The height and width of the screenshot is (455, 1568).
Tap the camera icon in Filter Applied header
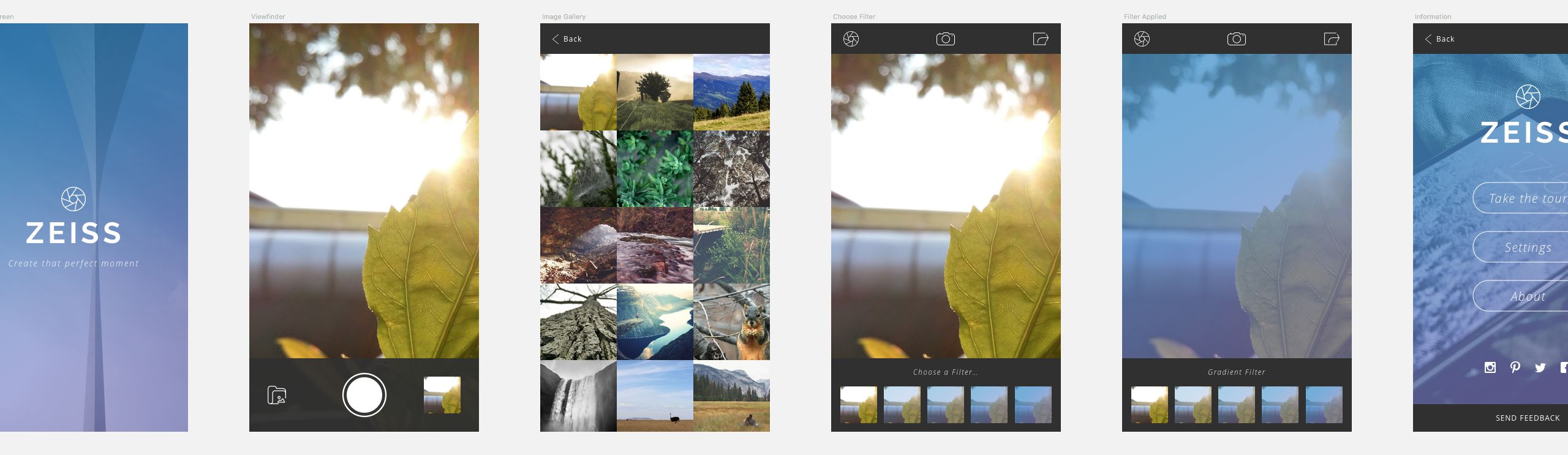point(1236,39)
